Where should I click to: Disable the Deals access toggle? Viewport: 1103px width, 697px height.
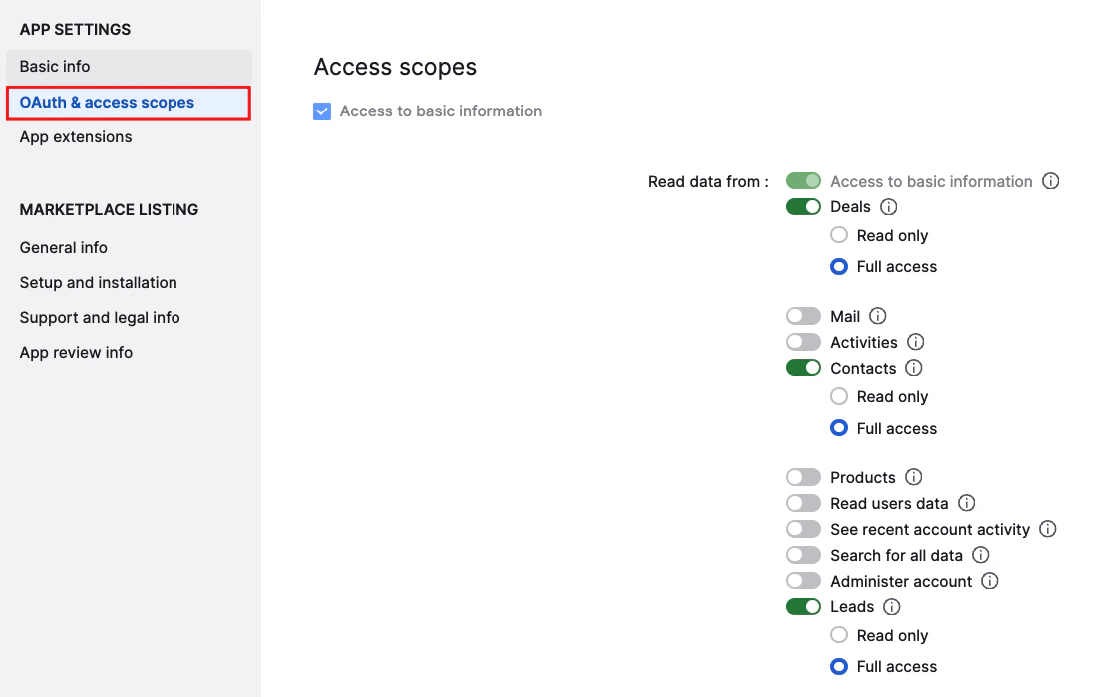(803, 206)
